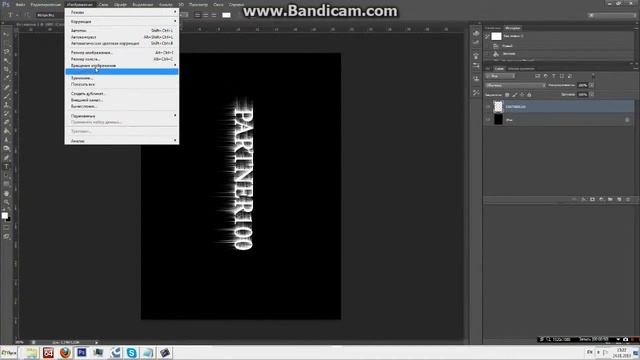
Task: Click Firefox icon in Windows taskbar
Action: click(65, 352)
